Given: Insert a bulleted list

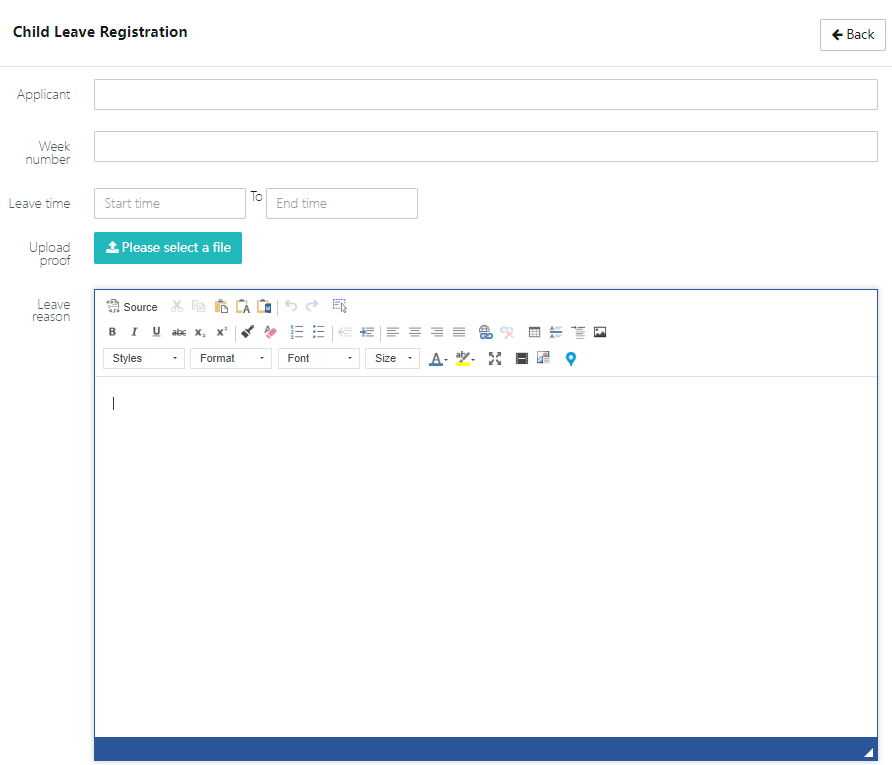Looking at the screenshot, I should (x=319, y=332).
